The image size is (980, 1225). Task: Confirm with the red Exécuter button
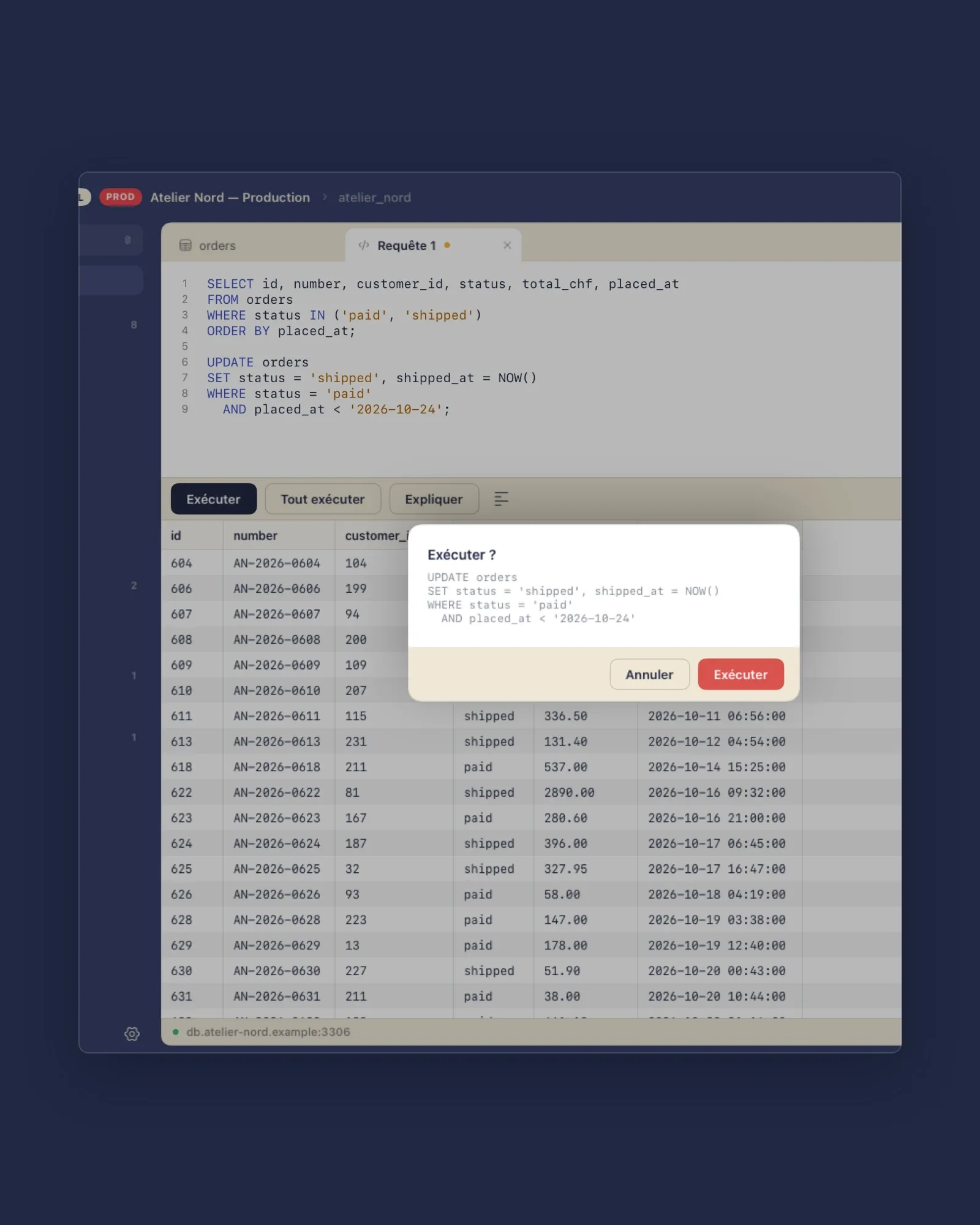pyautogui.click(x=741, y=674)
